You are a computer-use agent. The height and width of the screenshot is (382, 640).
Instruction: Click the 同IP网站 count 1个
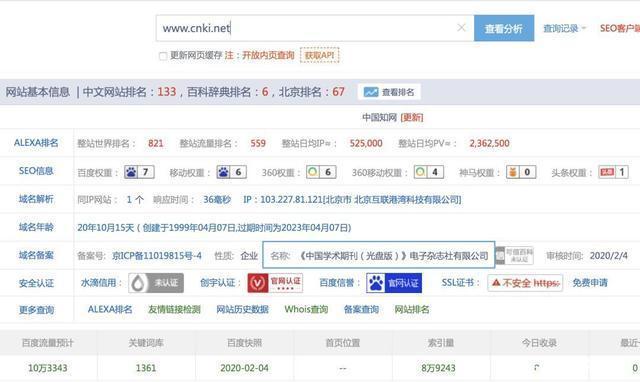click(135, 200)
